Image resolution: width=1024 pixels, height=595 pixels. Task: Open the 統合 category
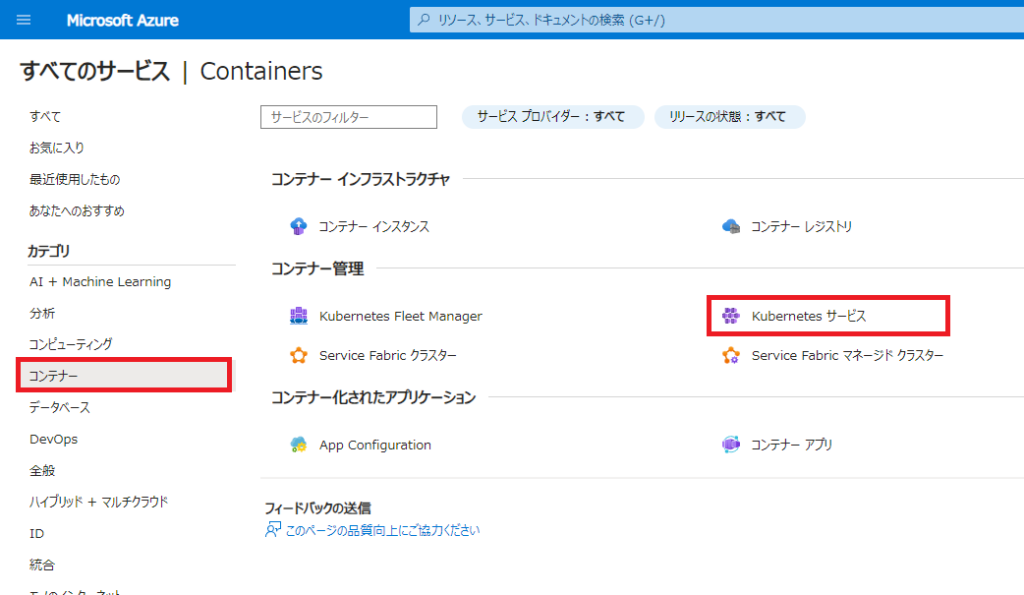point(42,565)
